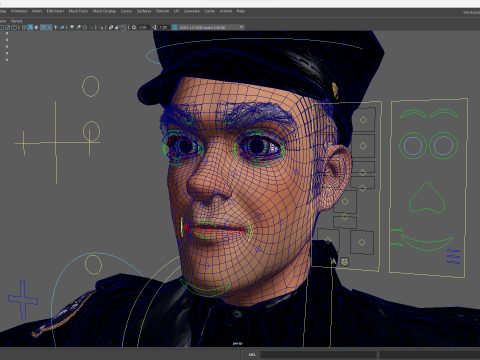Toggle smooth shade all display
The image size is (480, 360).
click(30, 27)
